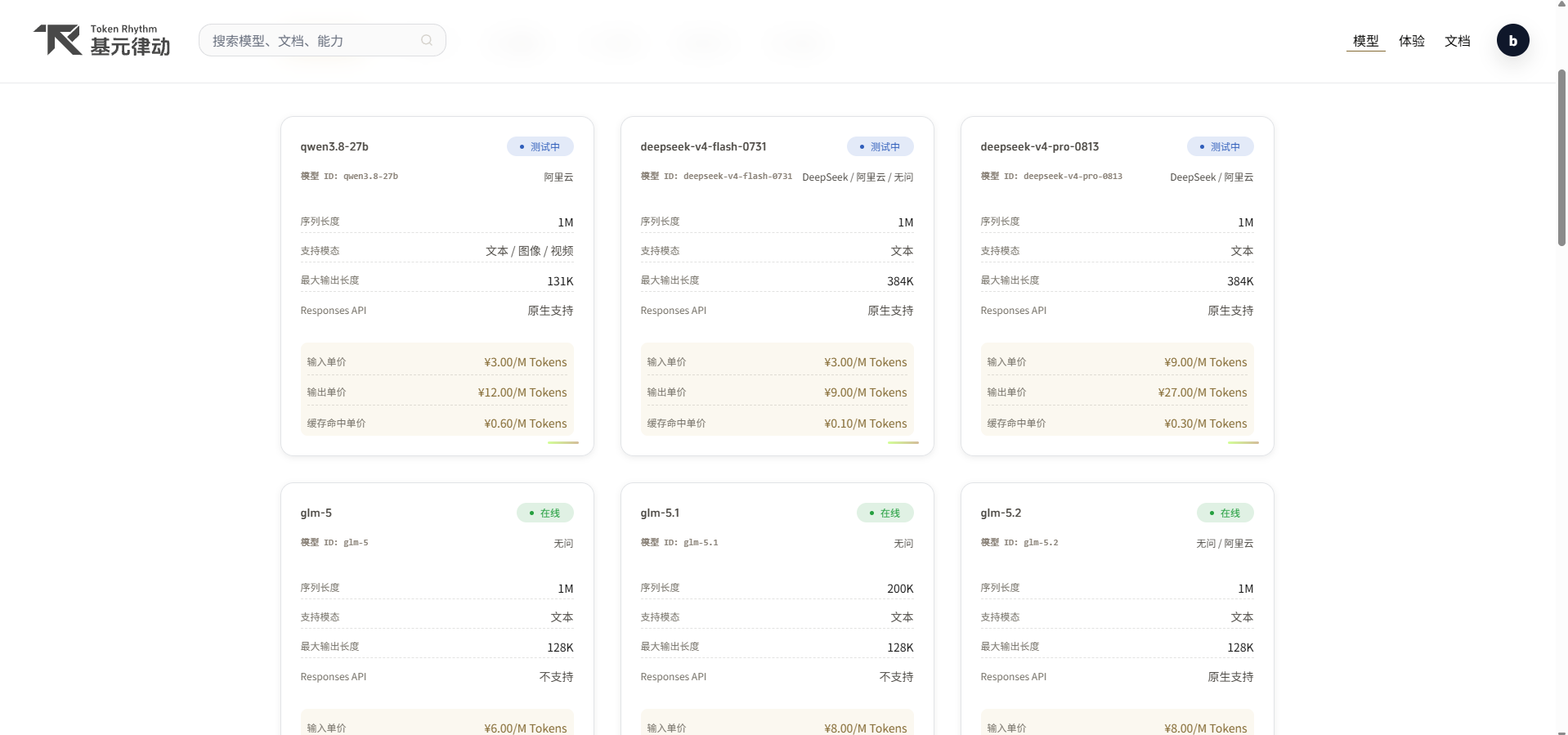This screenshot has width=1568, height=735.
Task: Open the glm-5 model title
Action: click(x=316, y=513)
